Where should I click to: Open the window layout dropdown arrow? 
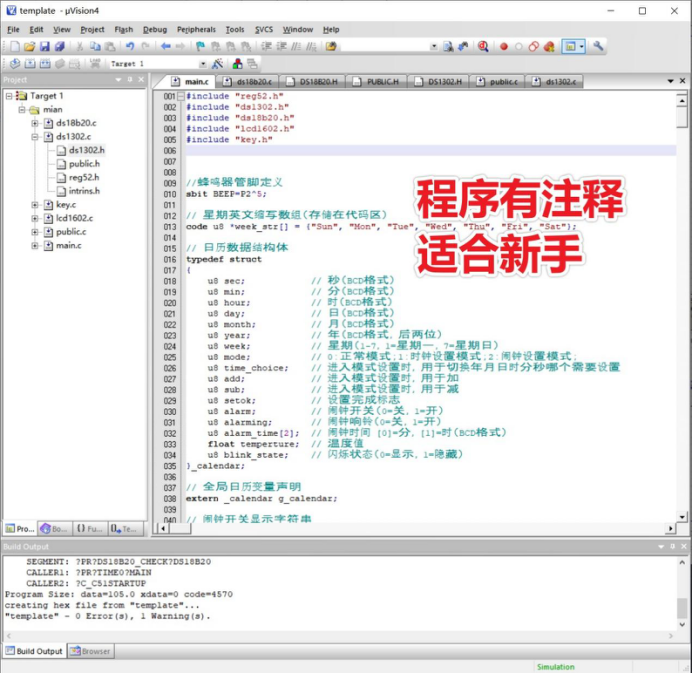(582, 46)
